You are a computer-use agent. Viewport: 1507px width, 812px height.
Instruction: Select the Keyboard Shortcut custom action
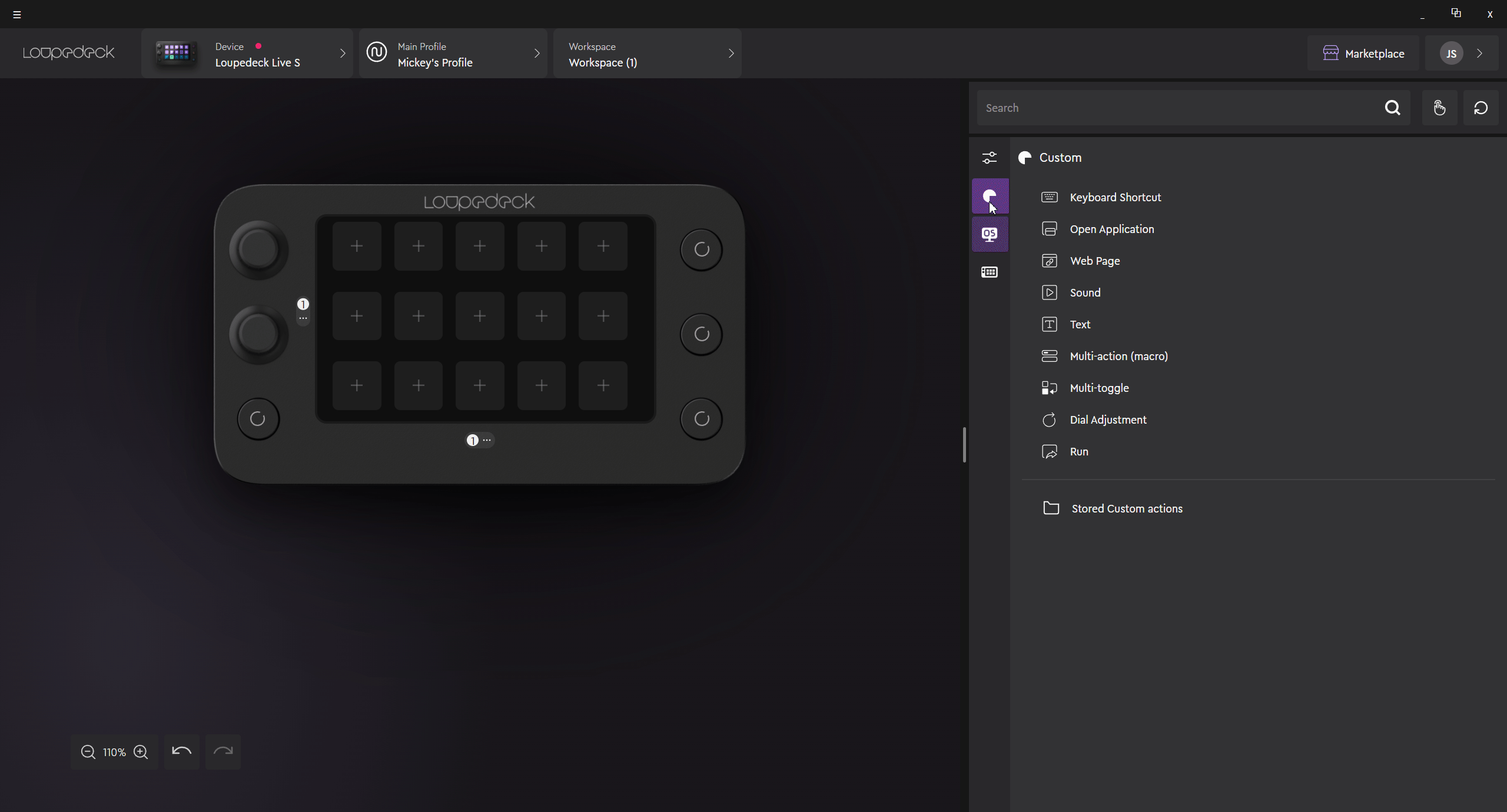point(1115,198)
